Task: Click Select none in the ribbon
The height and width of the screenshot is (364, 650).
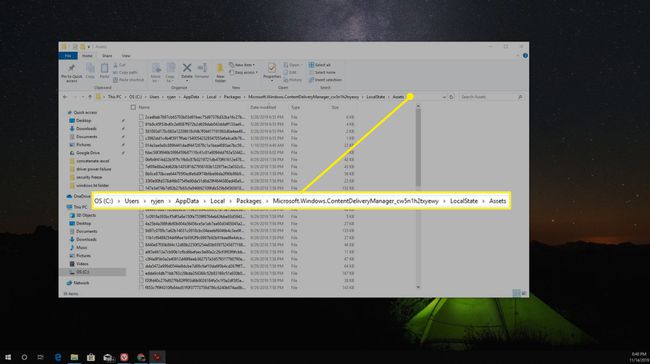Action: tap(322, 73)
